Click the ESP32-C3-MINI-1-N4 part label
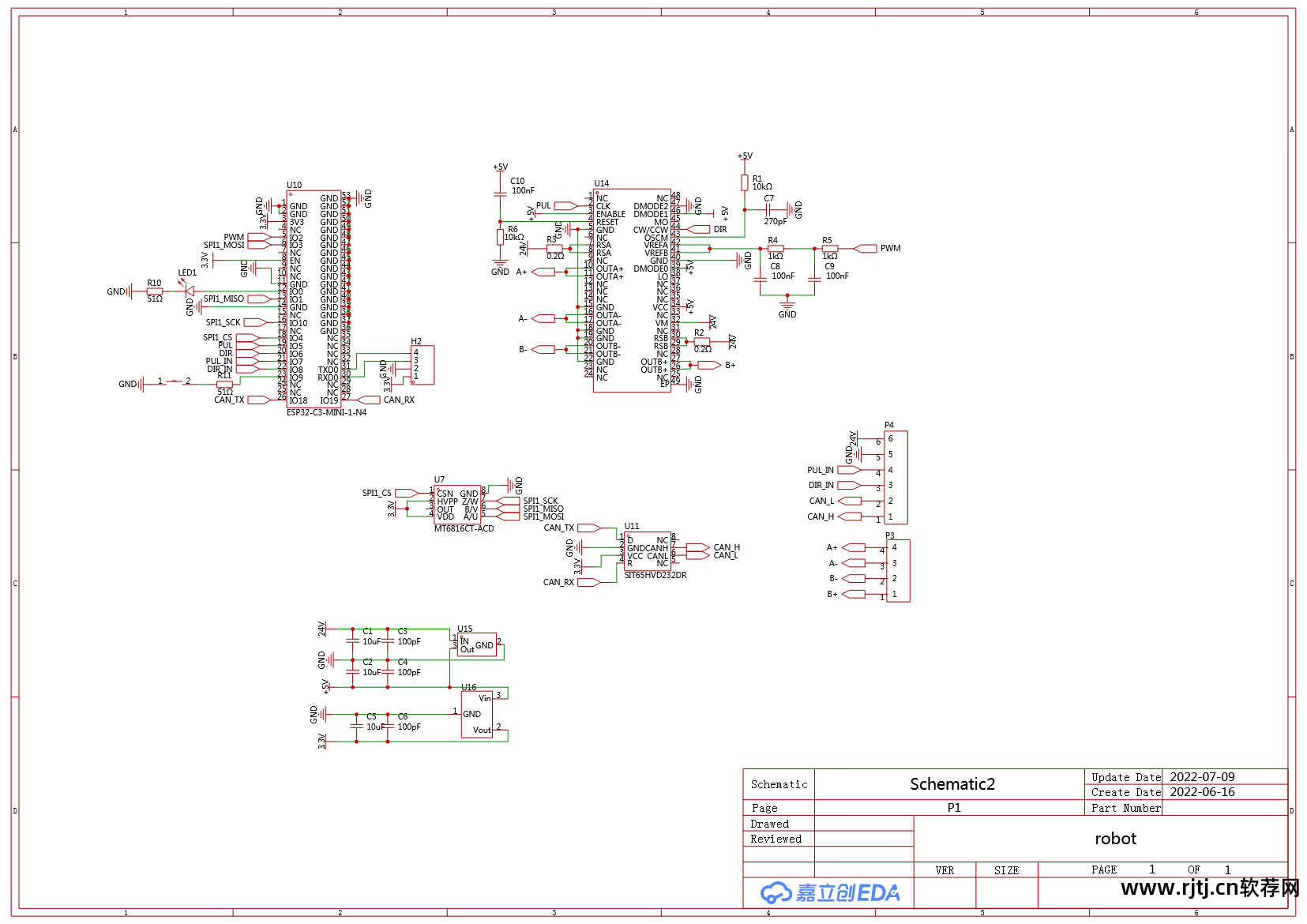The height and width of the screenshot is (924, 1307). pos(326,412)
